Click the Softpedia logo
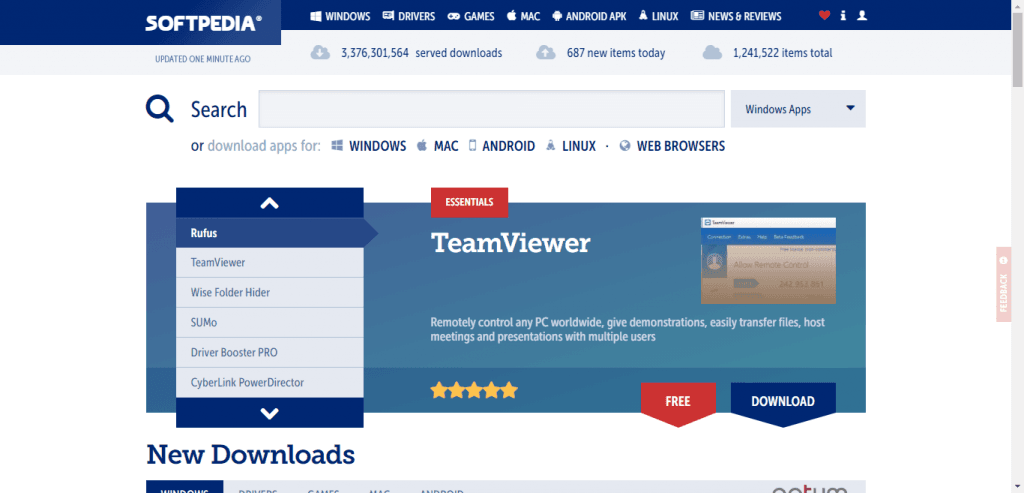Image resolution: width=1024 pixels, height=493 pixels. pyautogui.click(x=203, y=21)
